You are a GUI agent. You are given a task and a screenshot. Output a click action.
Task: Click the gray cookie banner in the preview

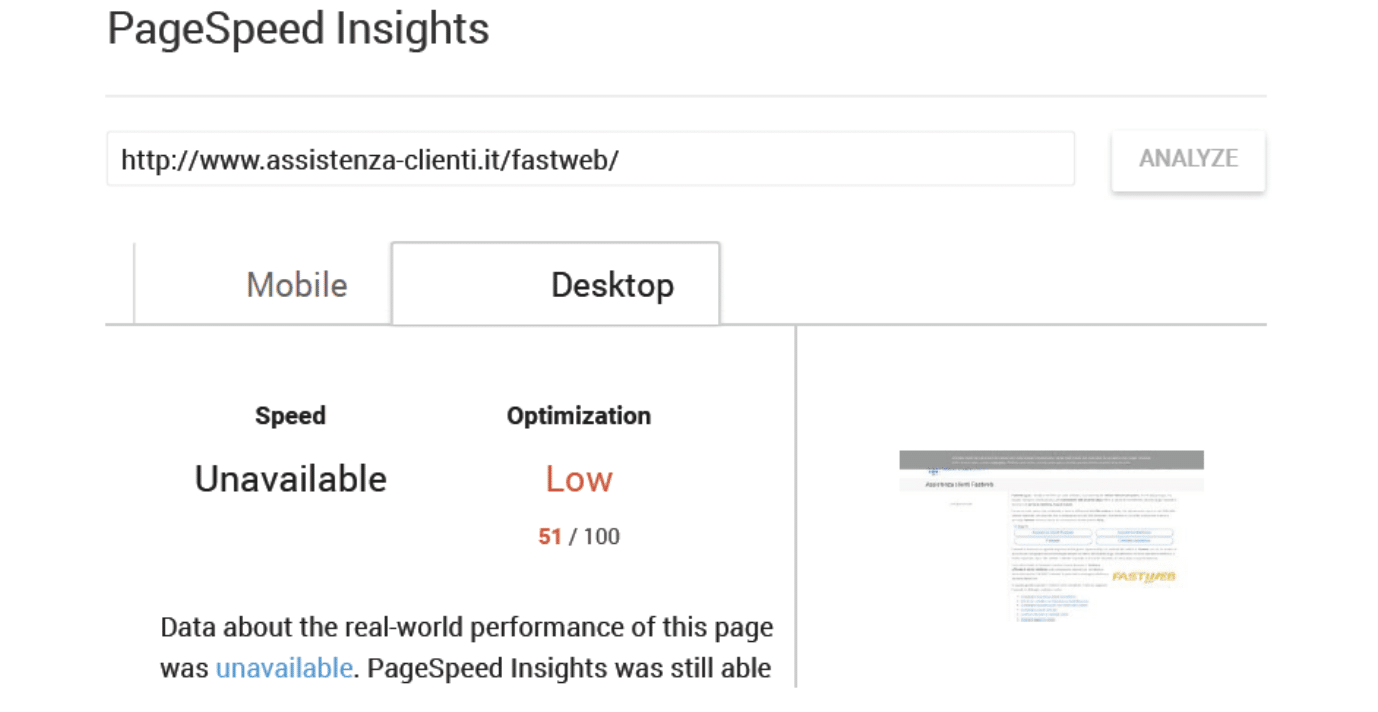[1051, 459]
